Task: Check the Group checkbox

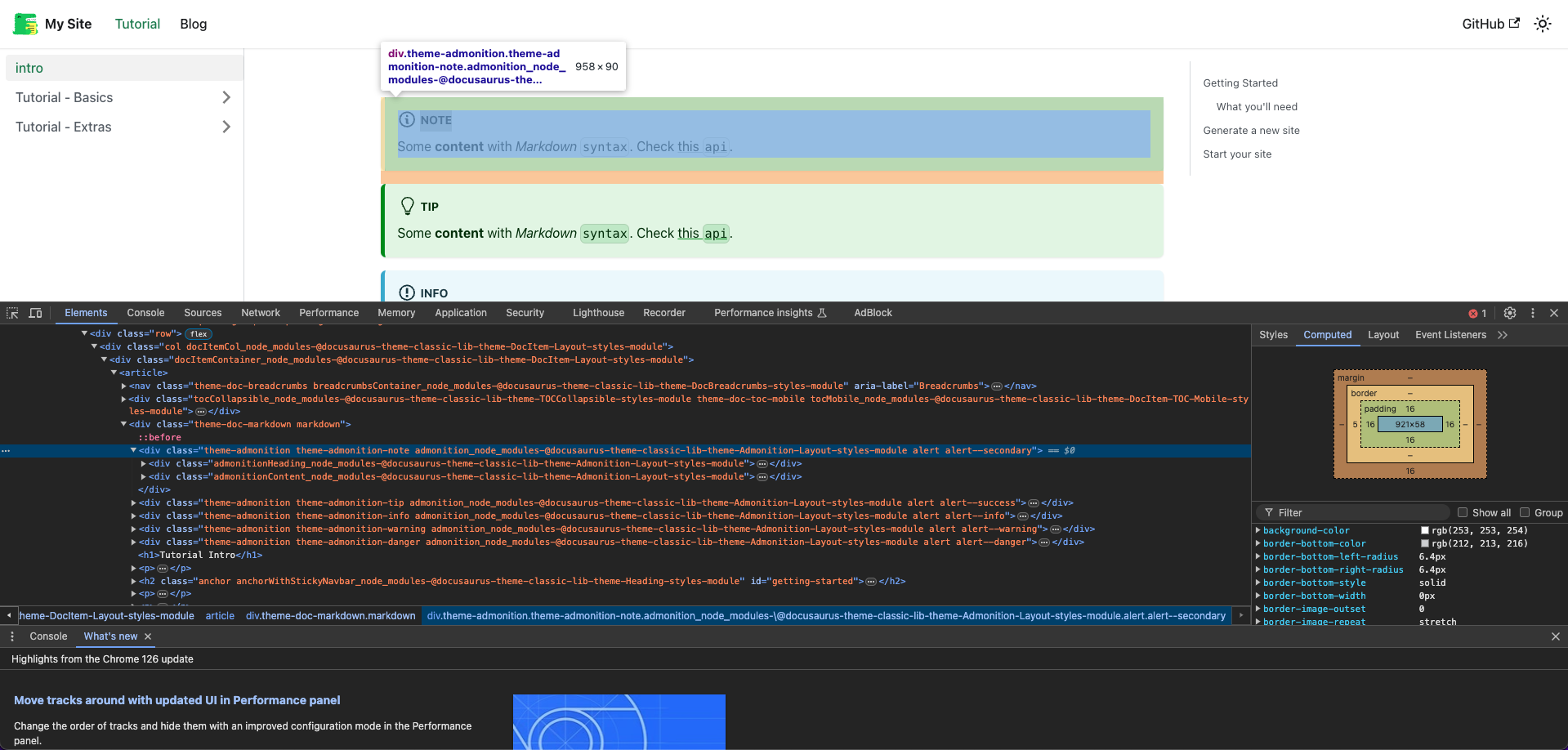Action: tap(1525, 512)
